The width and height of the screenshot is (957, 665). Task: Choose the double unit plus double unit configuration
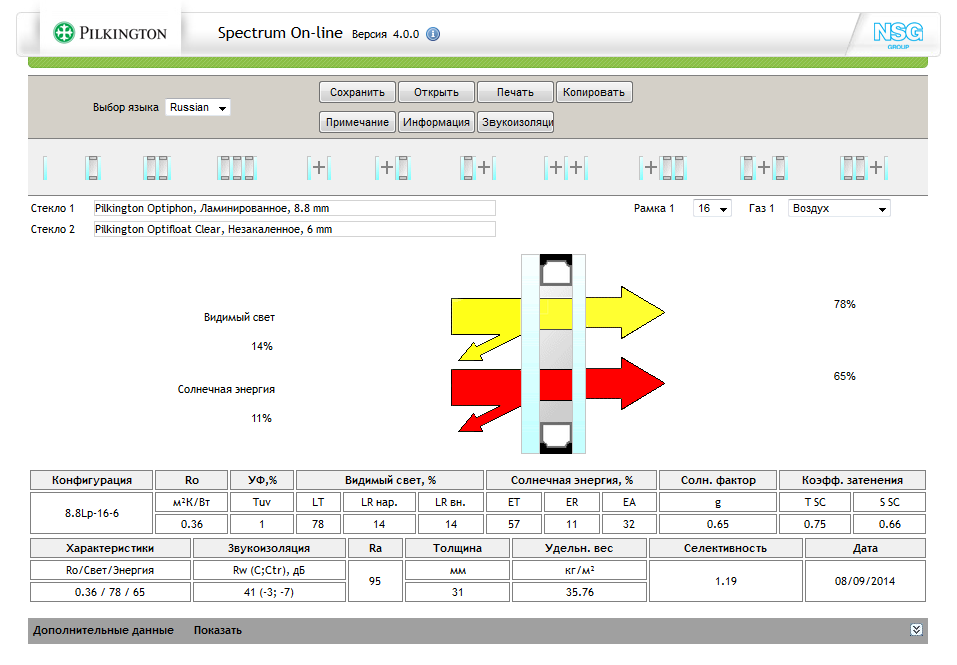764,168
